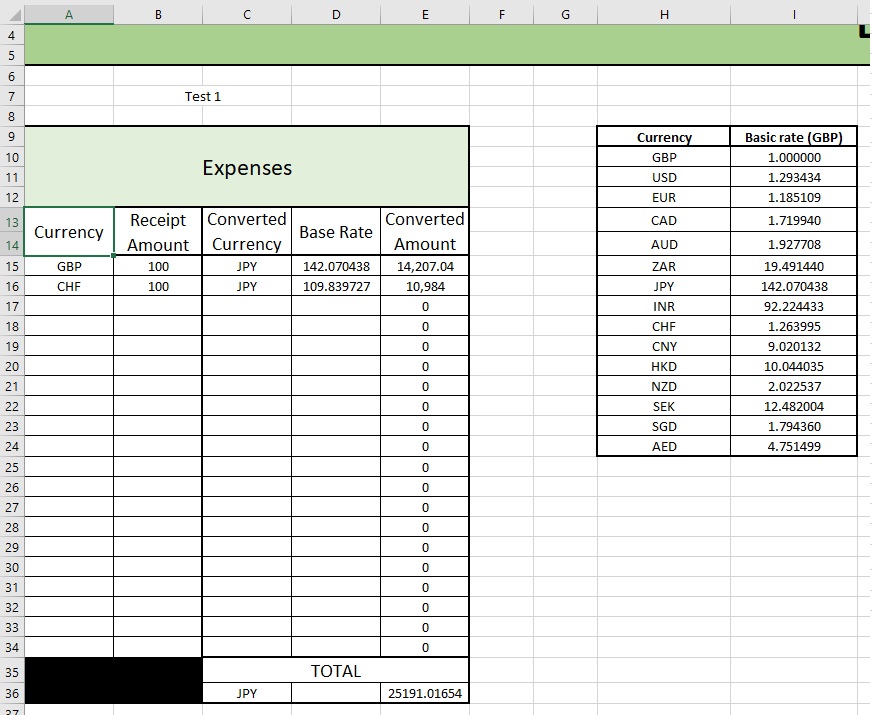Click the CHF cell in row 16
This screenshot has height=715, width=872.
pos(69,286)
